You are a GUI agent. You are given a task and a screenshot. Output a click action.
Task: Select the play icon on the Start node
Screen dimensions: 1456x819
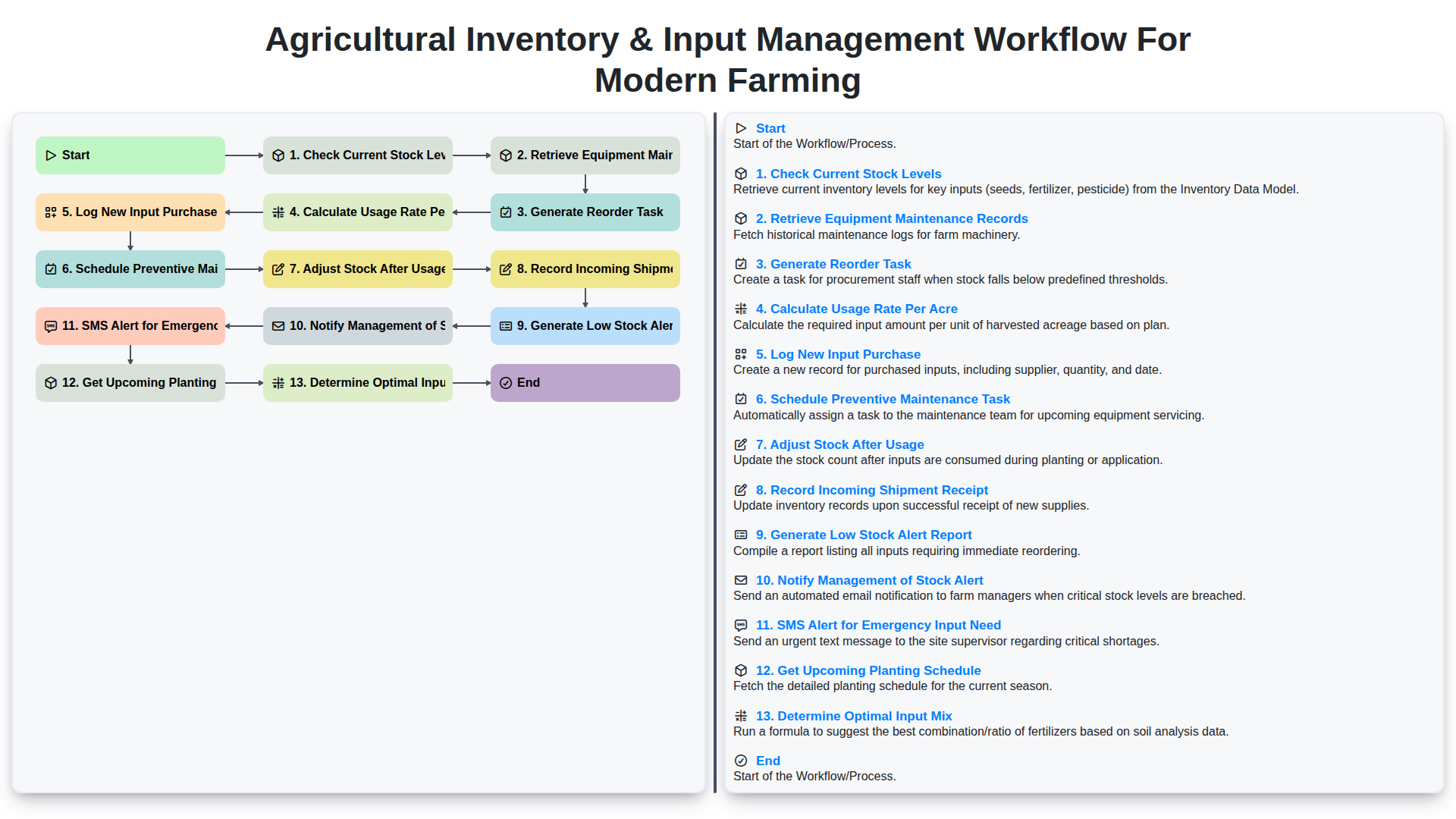52,155
